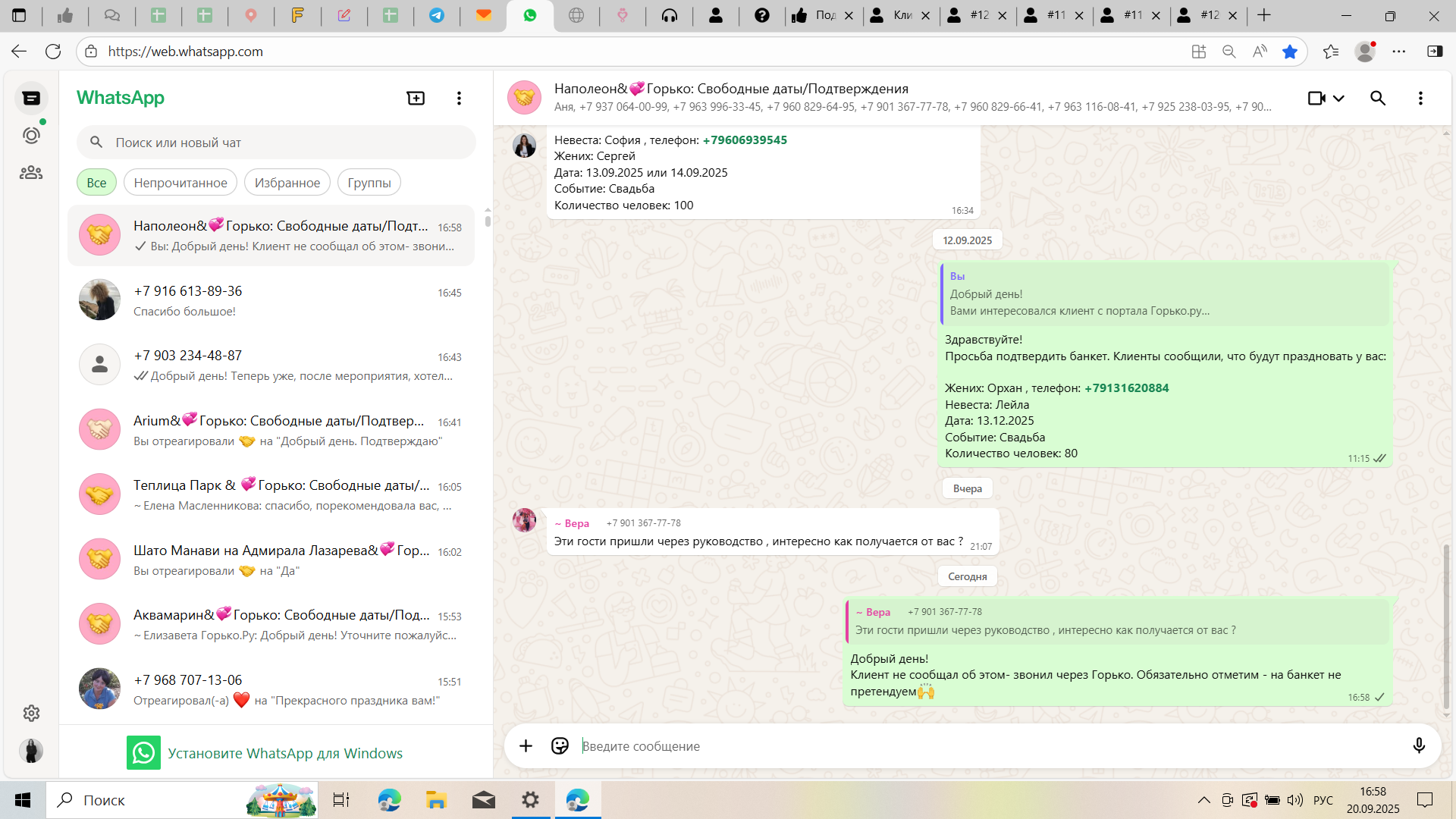Image resolution: width=1456 pixels, height=819 pixels.
Task: Search within the current chat
Action: 1378,98
